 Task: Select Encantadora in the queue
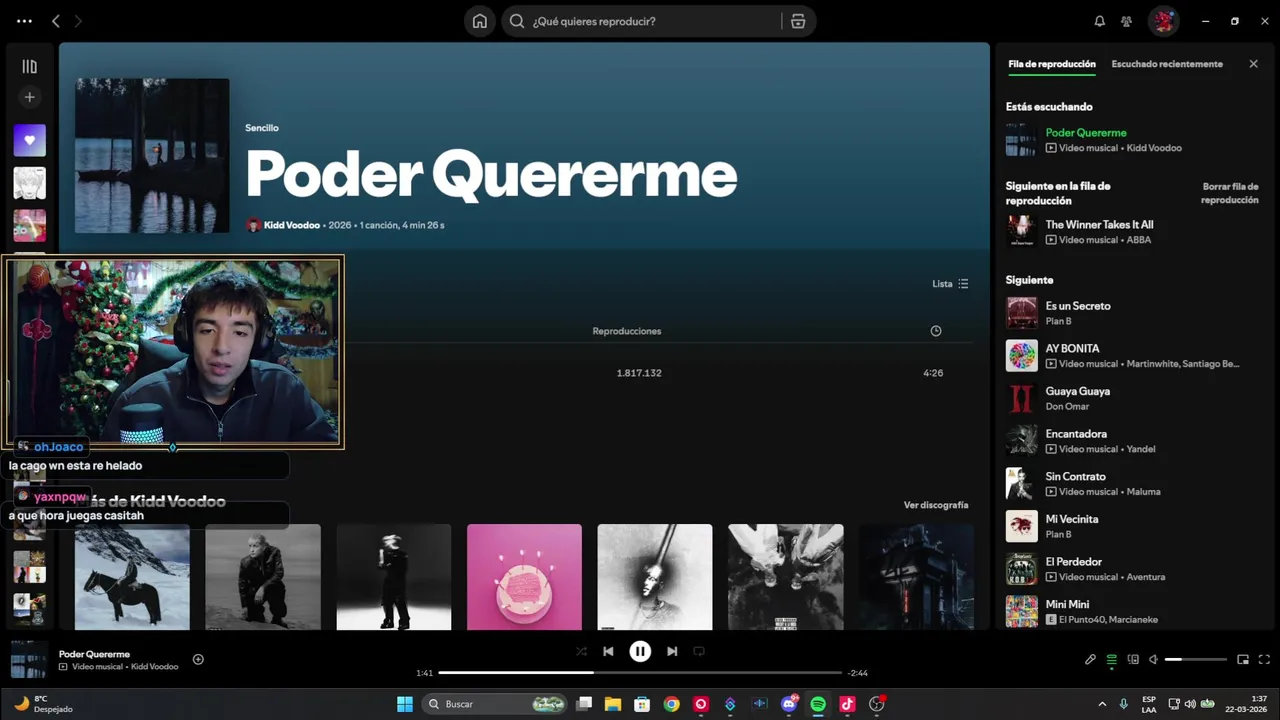[1131, 441]
